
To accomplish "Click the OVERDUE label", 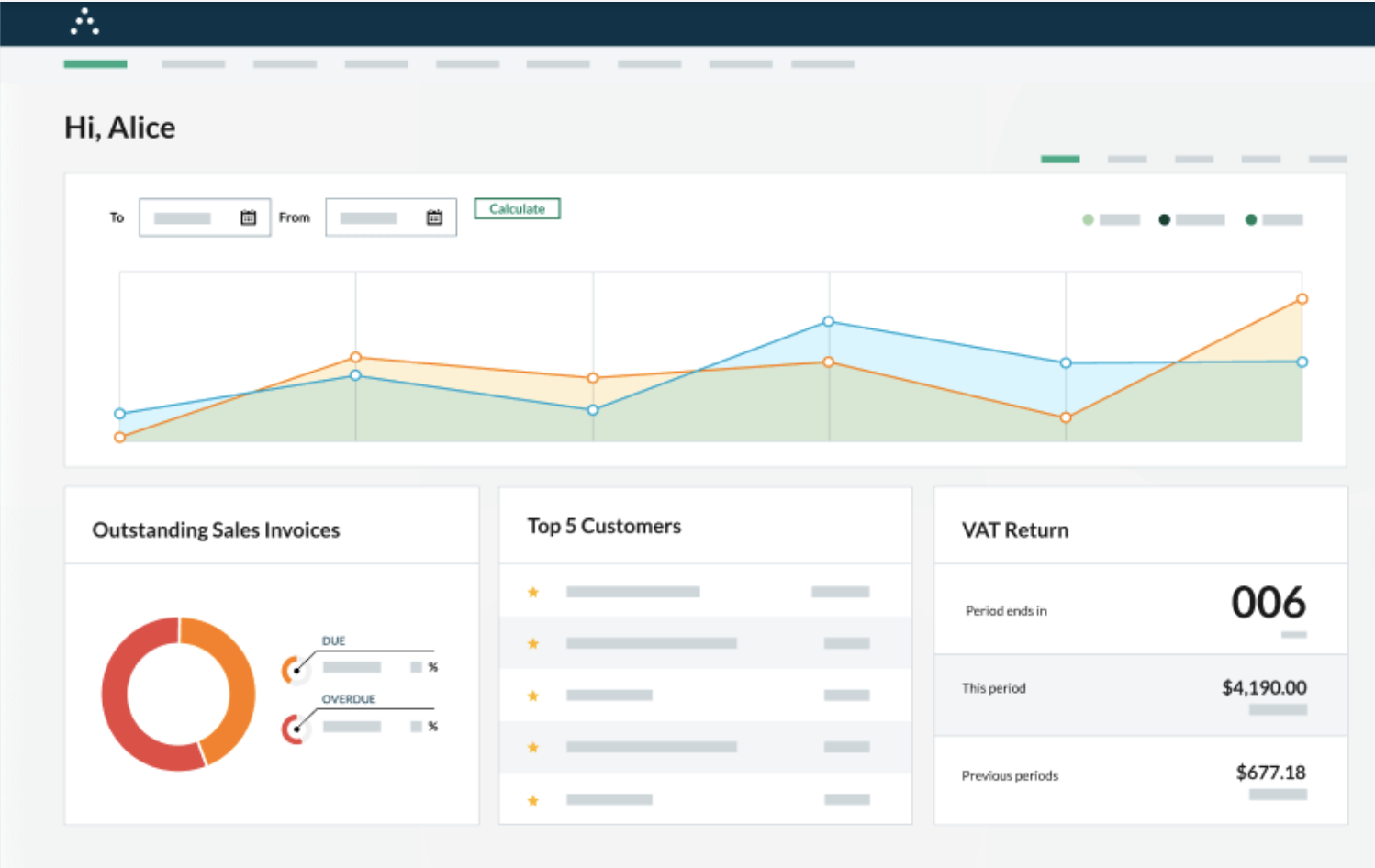I will pyautogui.click(x=349, y=699).
